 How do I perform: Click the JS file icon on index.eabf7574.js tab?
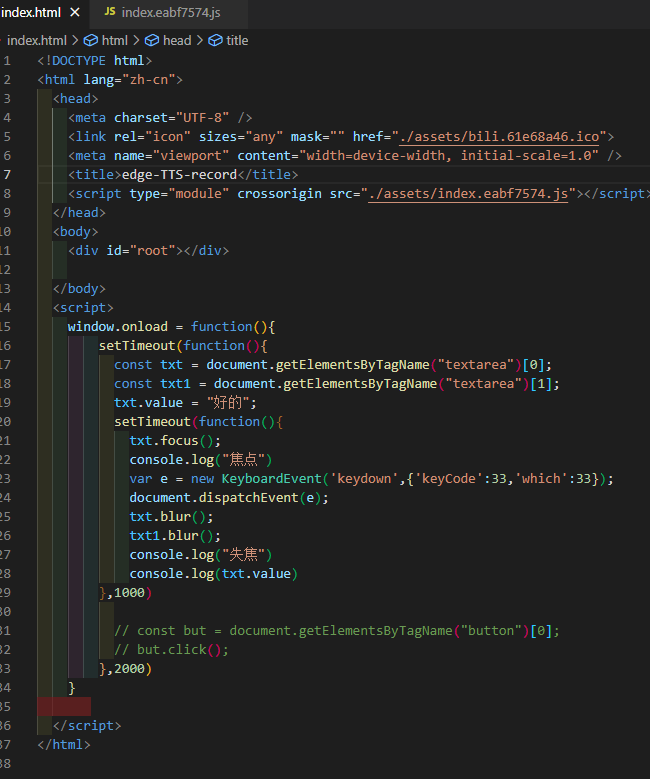(x=110, y=13)
